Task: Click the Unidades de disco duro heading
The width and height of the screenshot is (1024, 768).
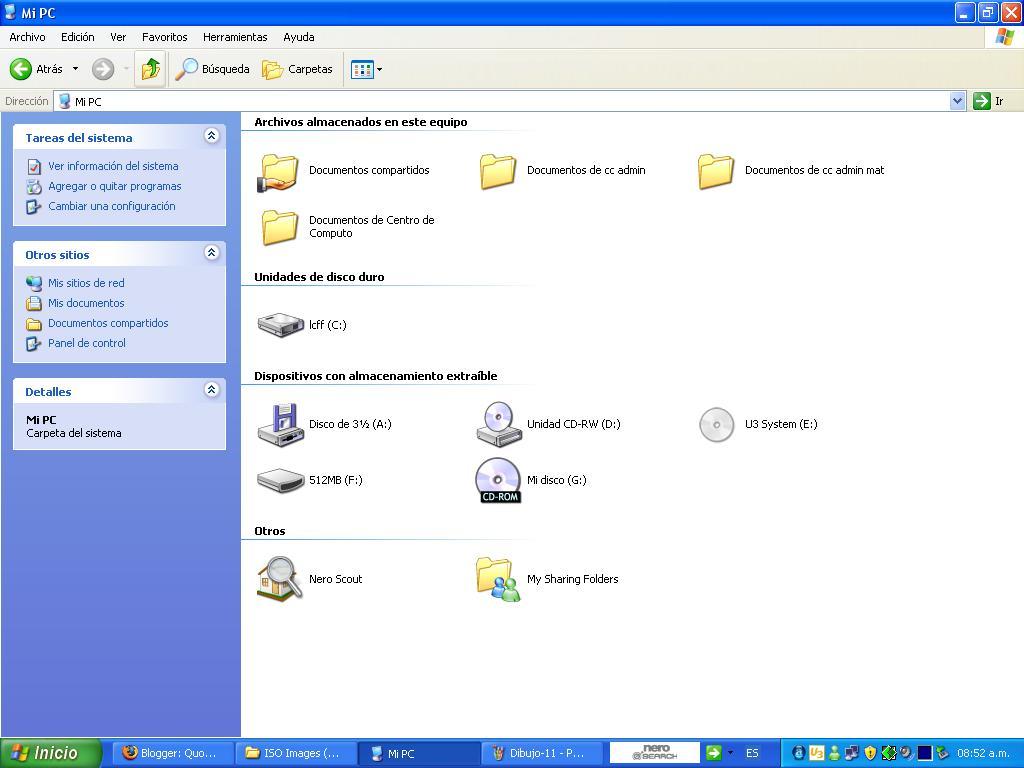Action: [319, 277]
